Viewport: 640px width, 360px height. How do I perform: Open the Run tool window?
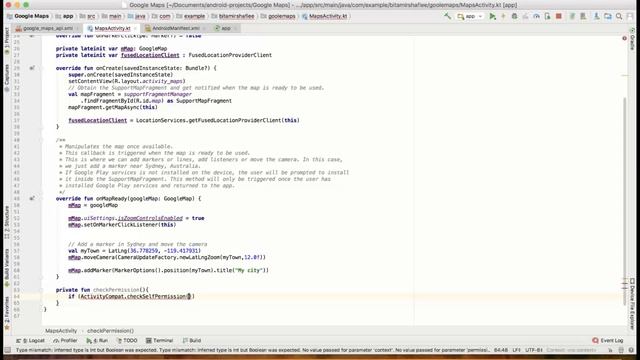click(x=97, y=340)
